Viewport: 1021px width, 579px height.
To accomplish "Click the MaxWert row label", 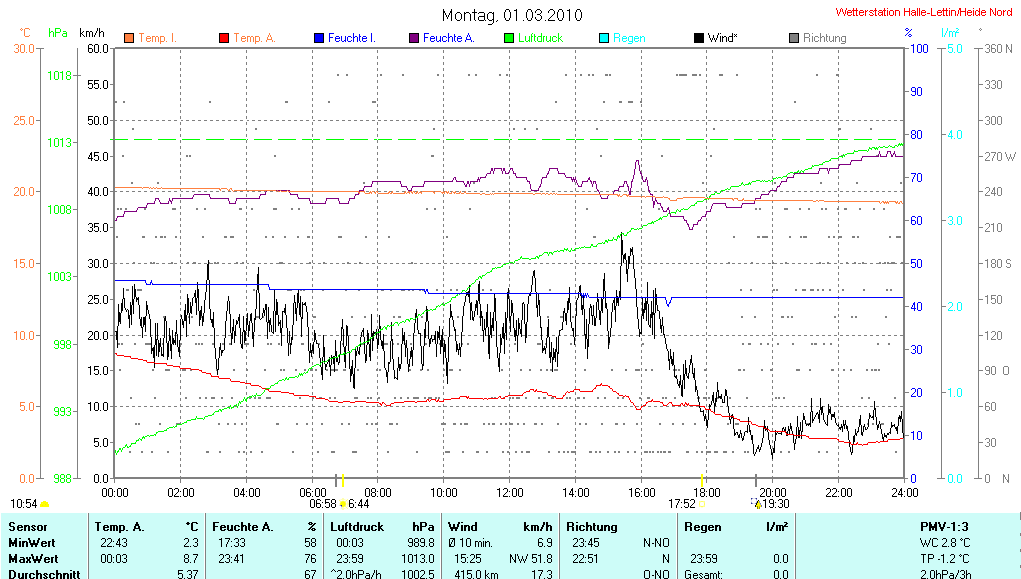I will pyautogui.click(x=33, y=558).
